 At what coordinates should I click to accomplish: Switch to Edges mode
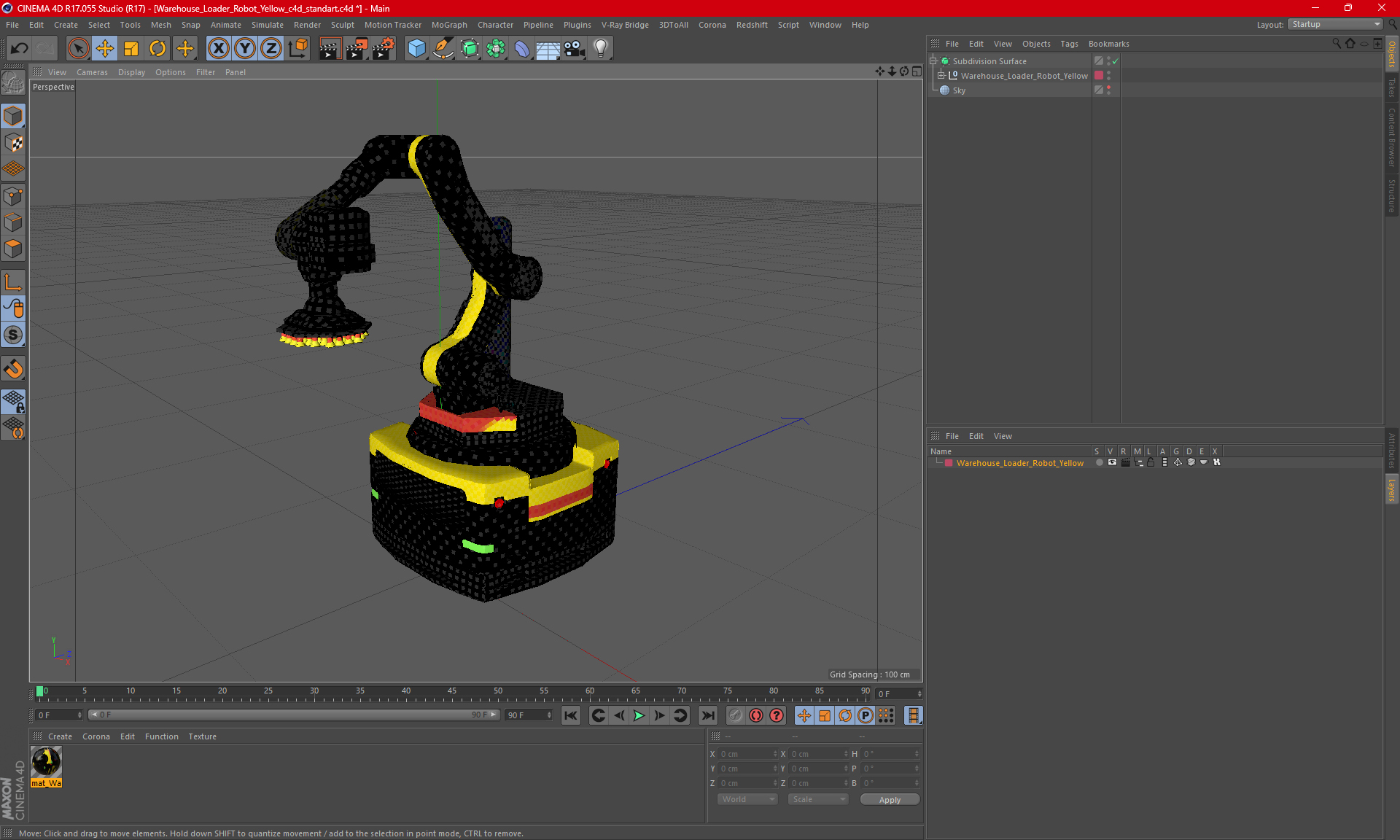[x=13, y=222]
